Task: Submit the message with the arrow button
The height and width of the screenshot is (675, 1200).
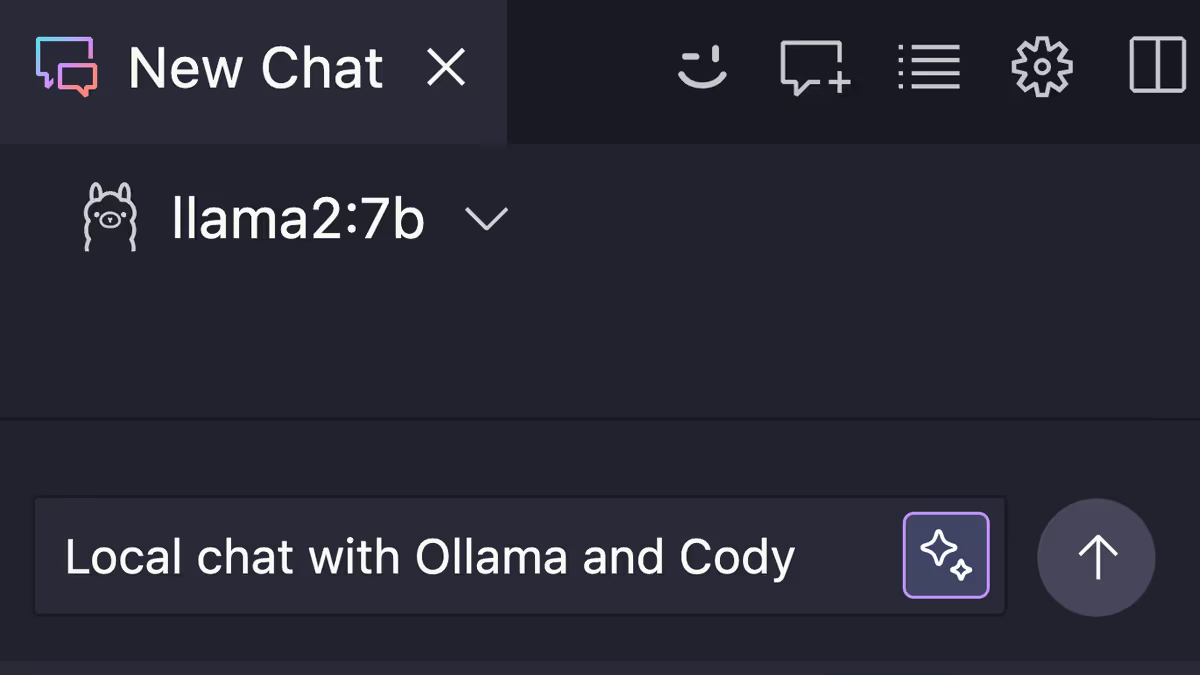Action: (1096, 555)
